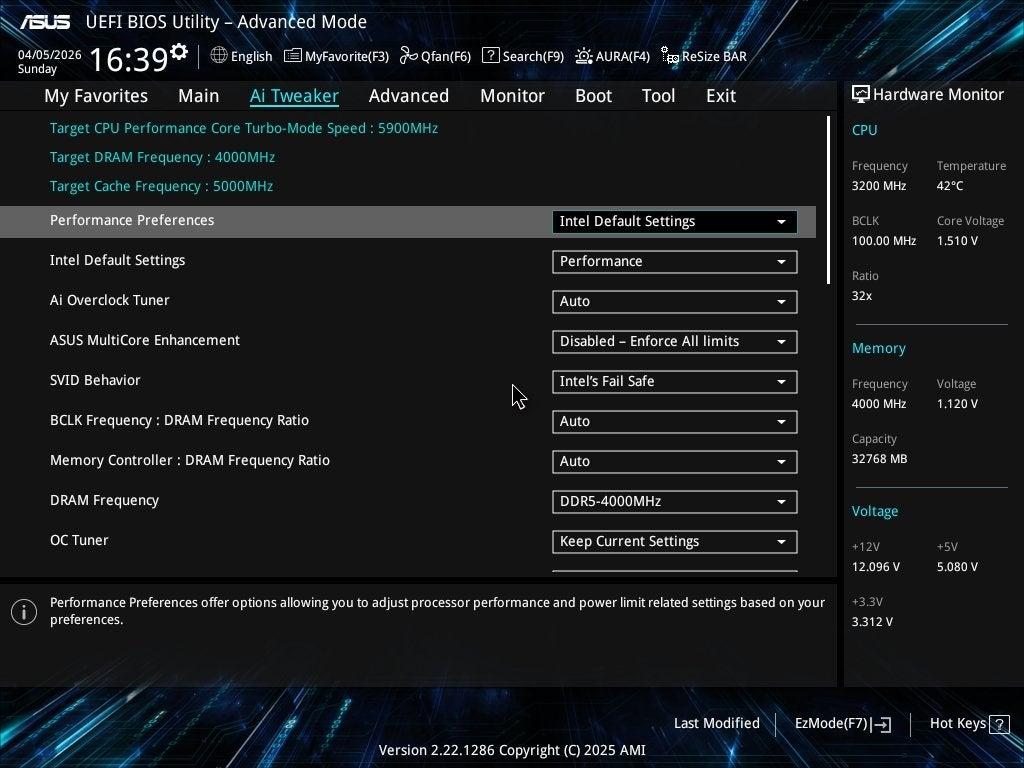Go to the Boot tab
The width and height of the screenshot is (1024, 768).
click(593, 96)
